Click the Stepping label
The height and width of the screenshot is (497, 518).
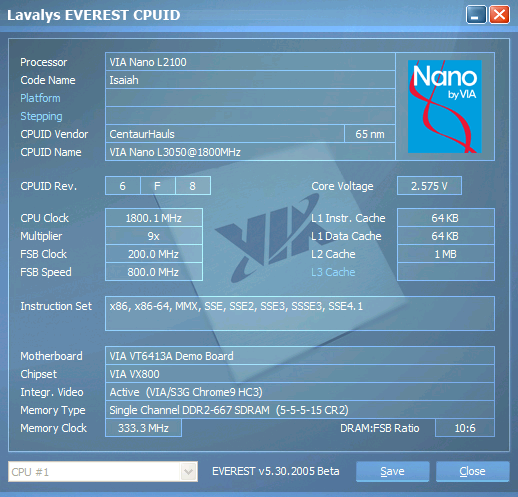click(41, 116)
